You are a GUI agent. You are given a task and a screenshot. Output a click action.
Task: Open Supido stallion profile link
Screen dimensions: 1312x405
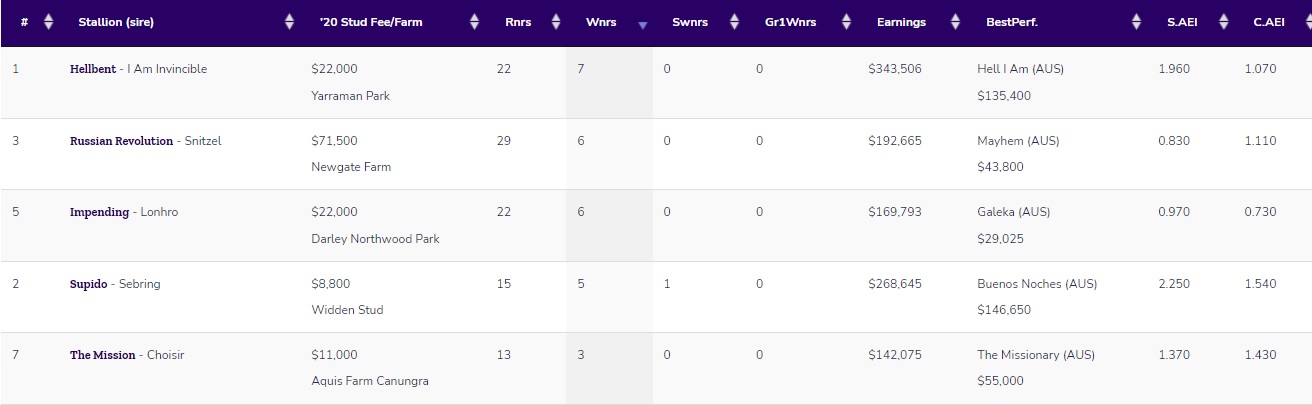(x=88, y=284)
